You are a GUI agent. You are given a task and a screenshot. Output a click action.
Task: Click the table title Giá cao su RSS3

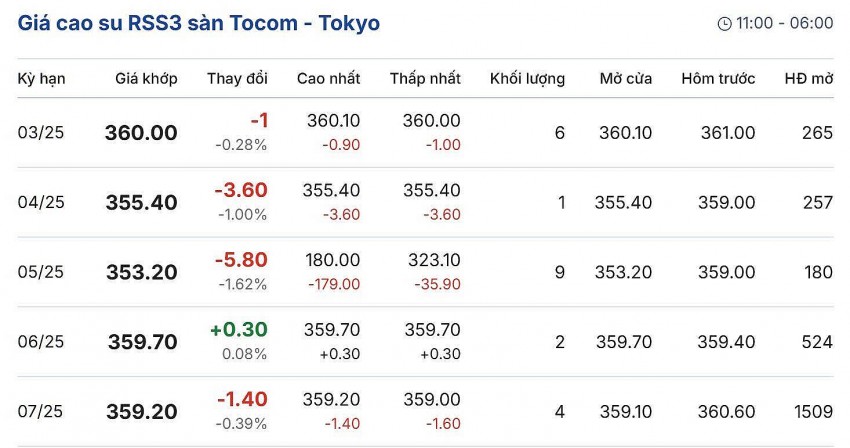point(199,23)
